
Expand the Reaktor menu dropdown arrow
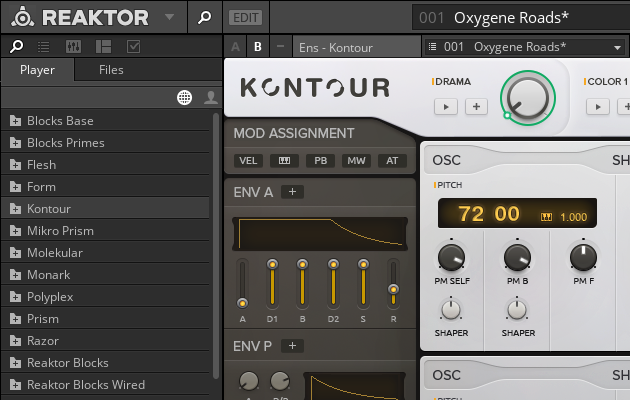170,17
